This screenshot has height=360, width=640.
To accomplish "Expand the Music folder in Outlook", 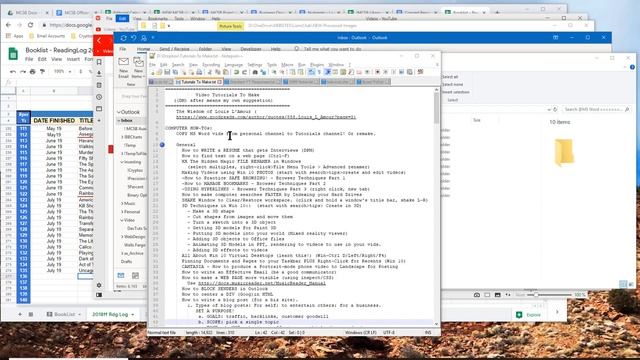I will pos(122,203).
